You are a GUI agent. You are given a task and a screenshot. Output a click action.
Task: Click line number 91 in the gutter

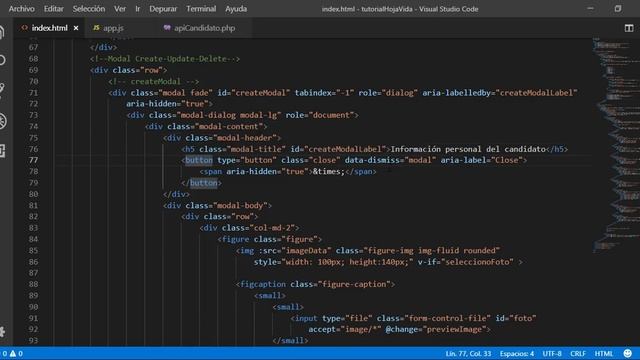click(33, 318)
